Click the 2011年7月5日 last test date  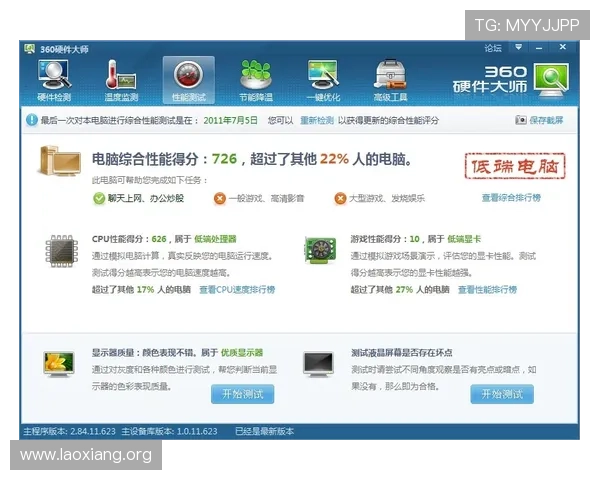pos(230,120)
